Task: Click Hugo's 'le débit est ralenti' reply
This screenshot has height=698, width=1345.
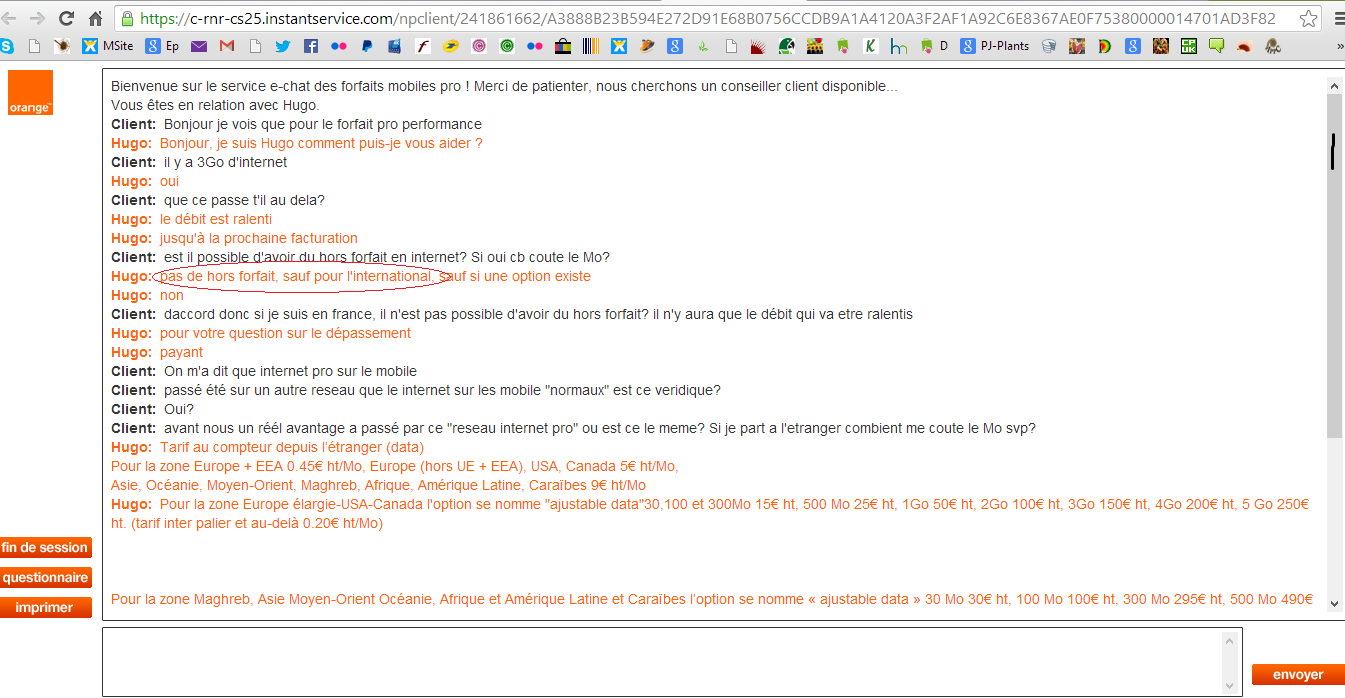Action: pos(216,219)
